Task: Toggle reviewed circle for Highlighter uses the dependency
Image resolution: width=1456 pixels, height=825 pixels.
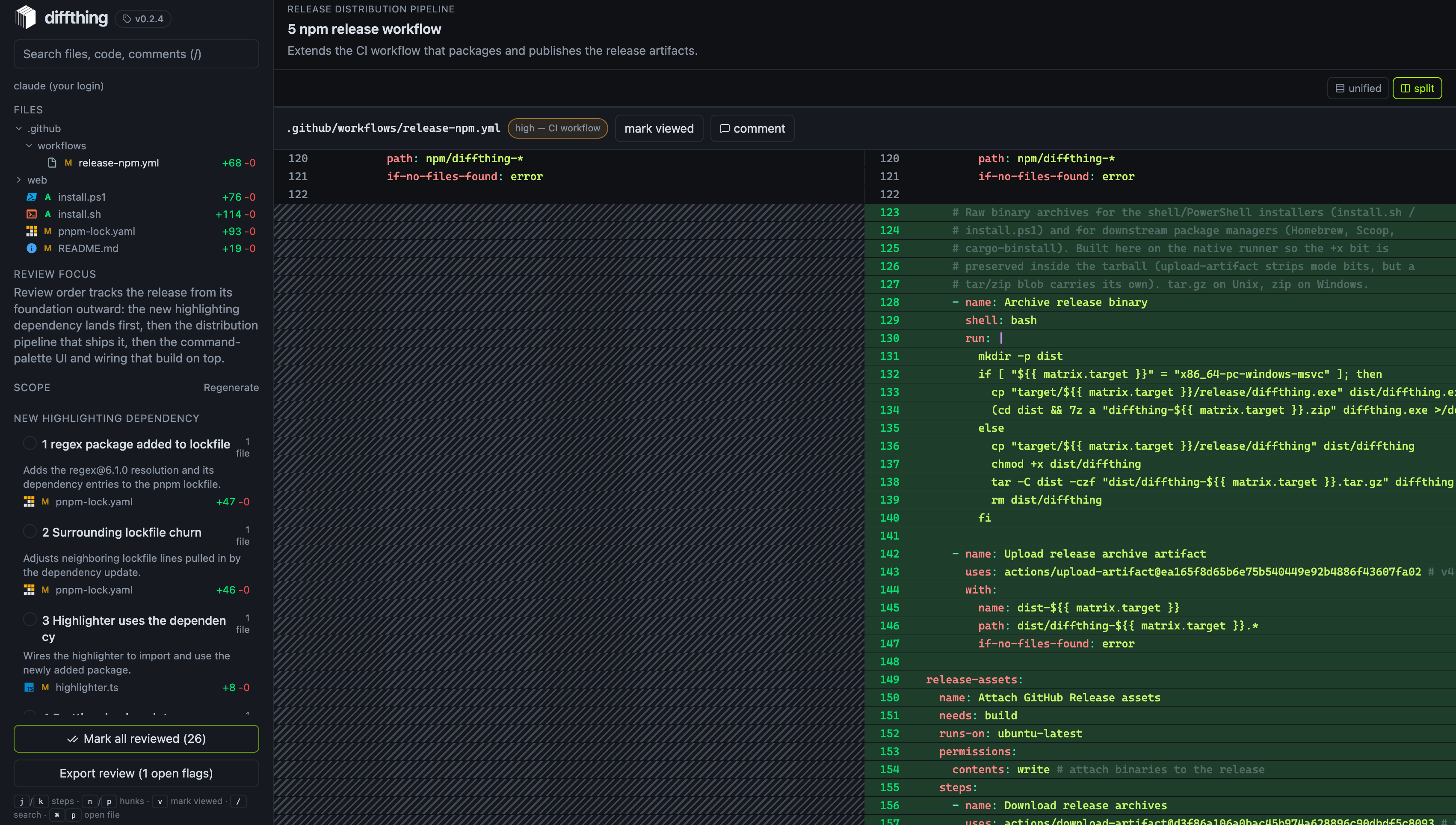Action: tap(30, 619)
